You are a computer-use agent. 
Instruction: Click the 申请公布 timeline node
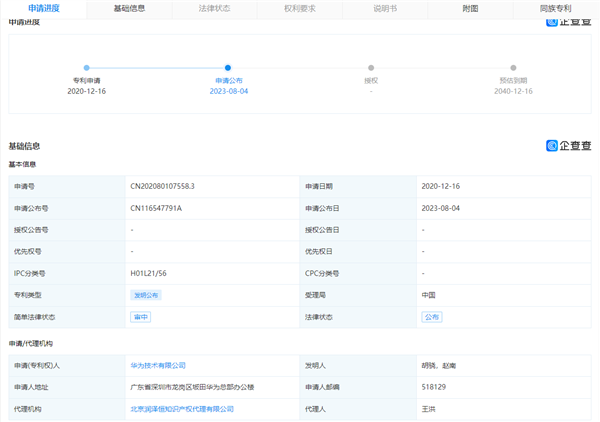[x=228, y=68]
